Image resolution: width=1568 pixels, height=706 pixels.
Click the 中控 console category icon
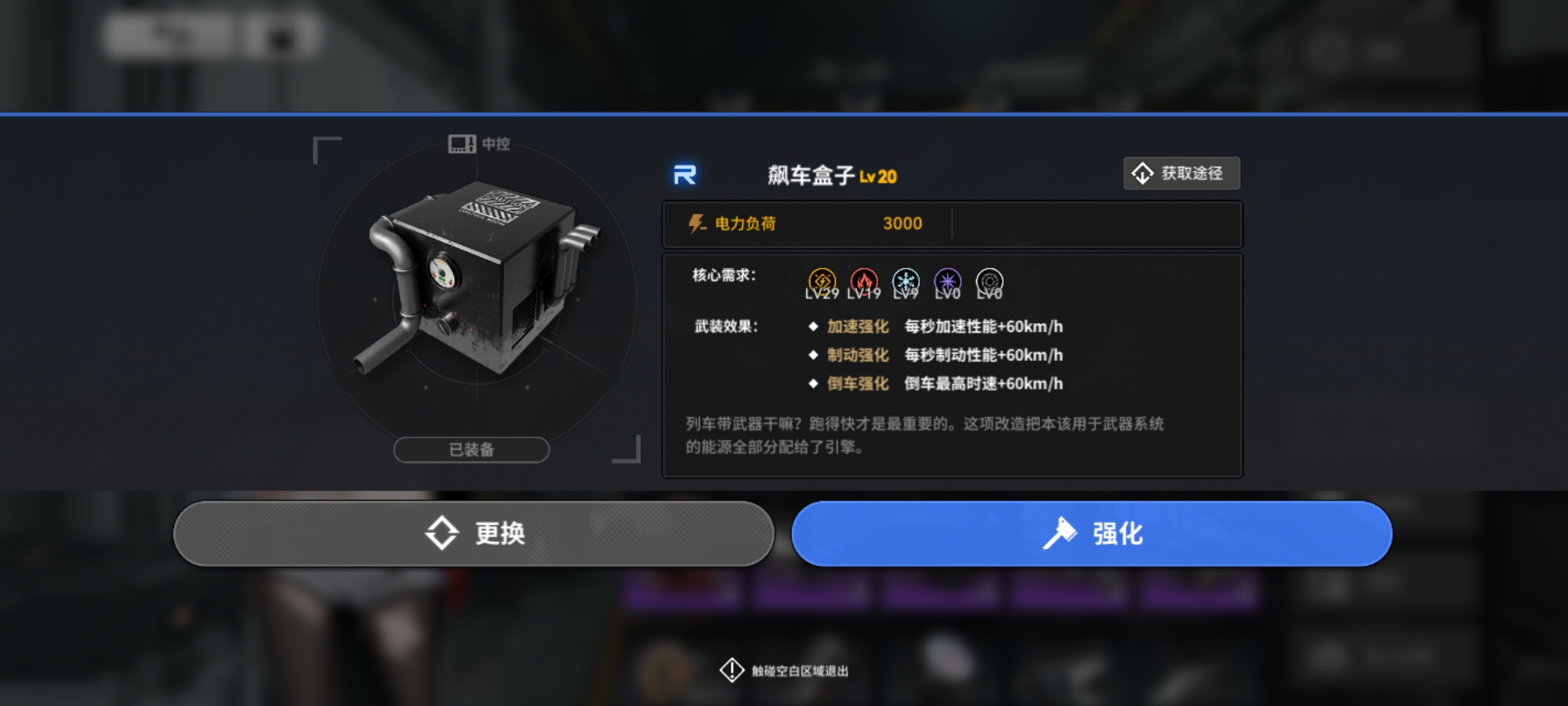[x=462, y=144]
